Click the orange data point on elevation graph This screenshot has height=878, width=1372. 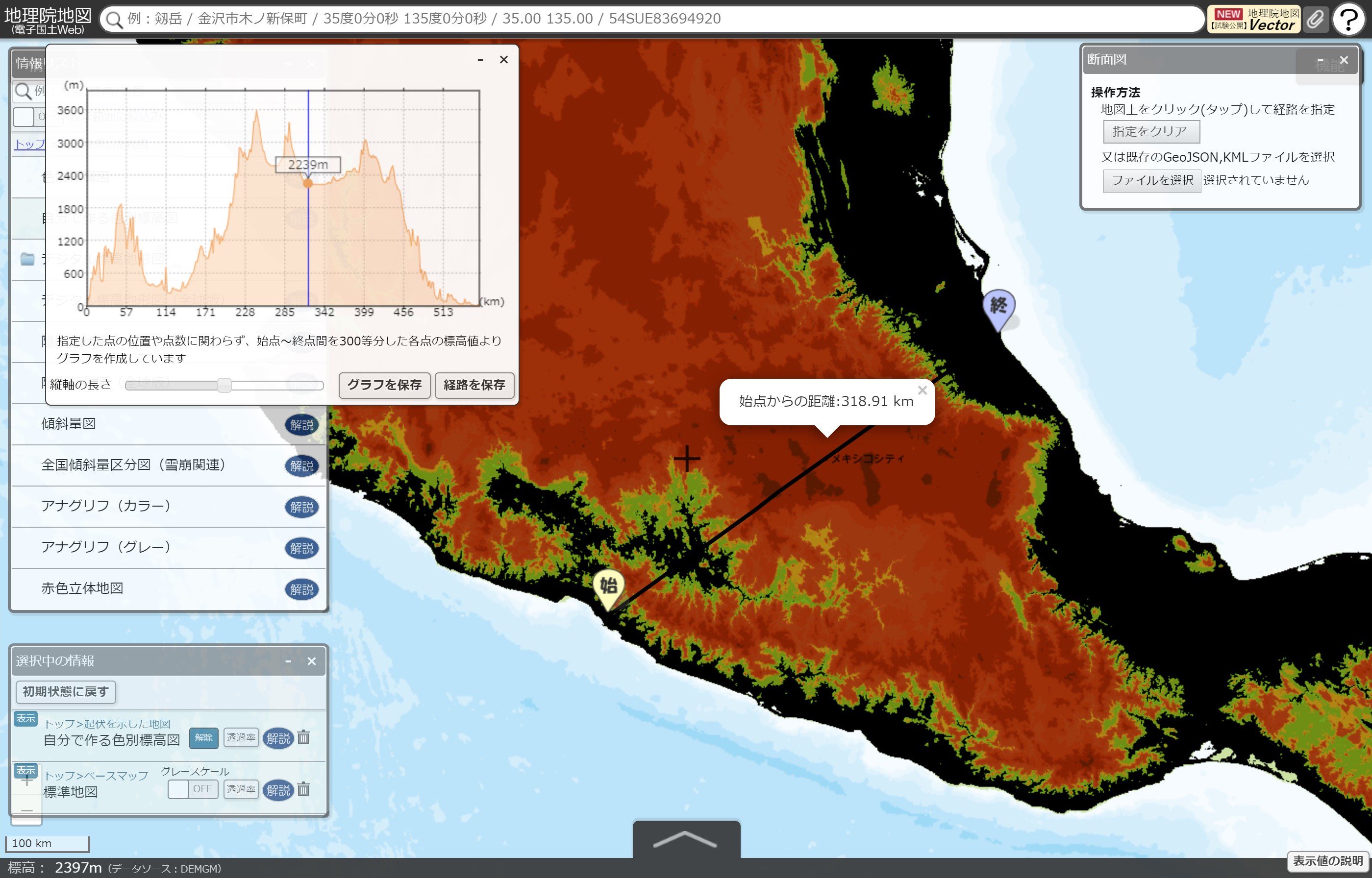308,183
